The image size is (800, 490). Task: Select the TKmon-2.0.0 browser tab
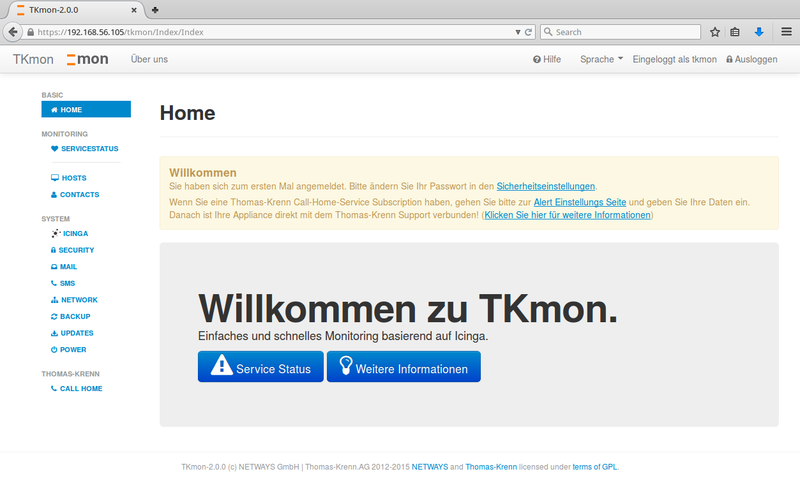click(77, 10)
